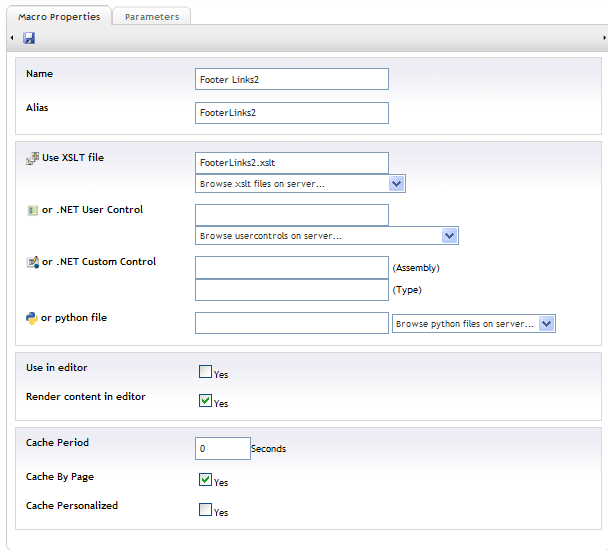Open Browse xslt files on server dropdown
608x553 pixels.
[x=300, y=183]
